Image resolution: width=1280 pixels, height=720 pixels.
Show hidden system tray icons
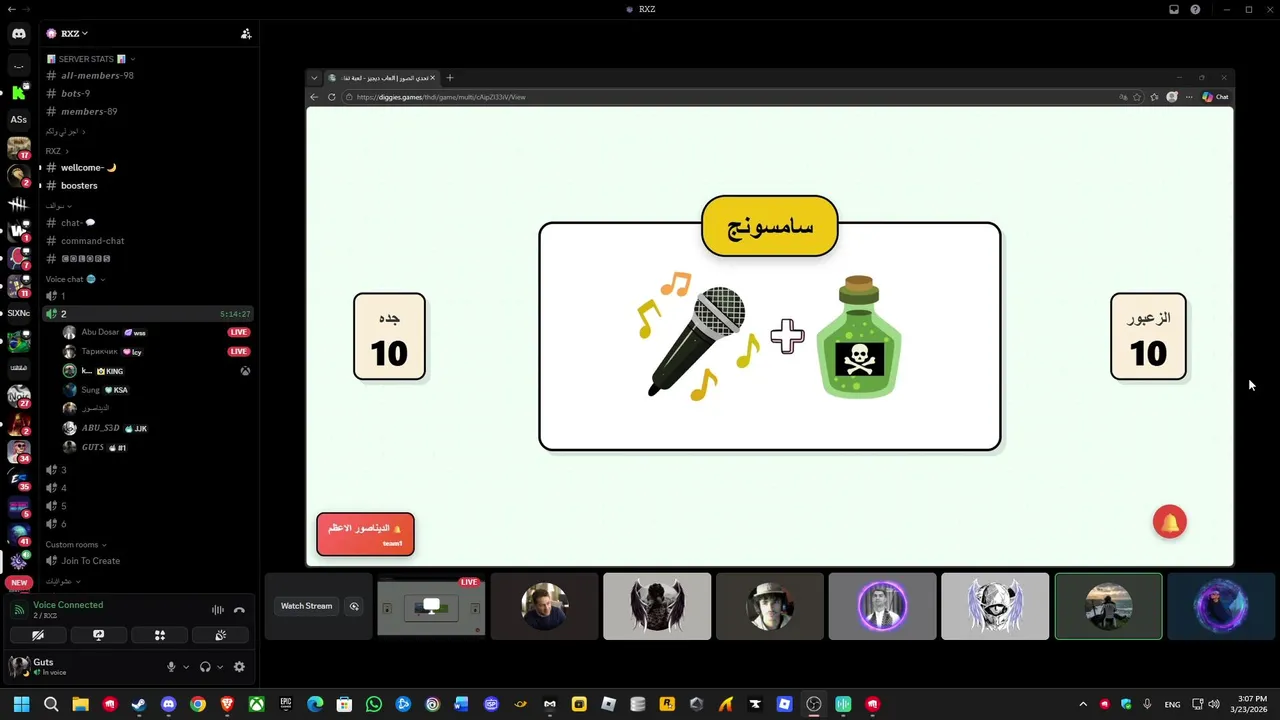1083,704
